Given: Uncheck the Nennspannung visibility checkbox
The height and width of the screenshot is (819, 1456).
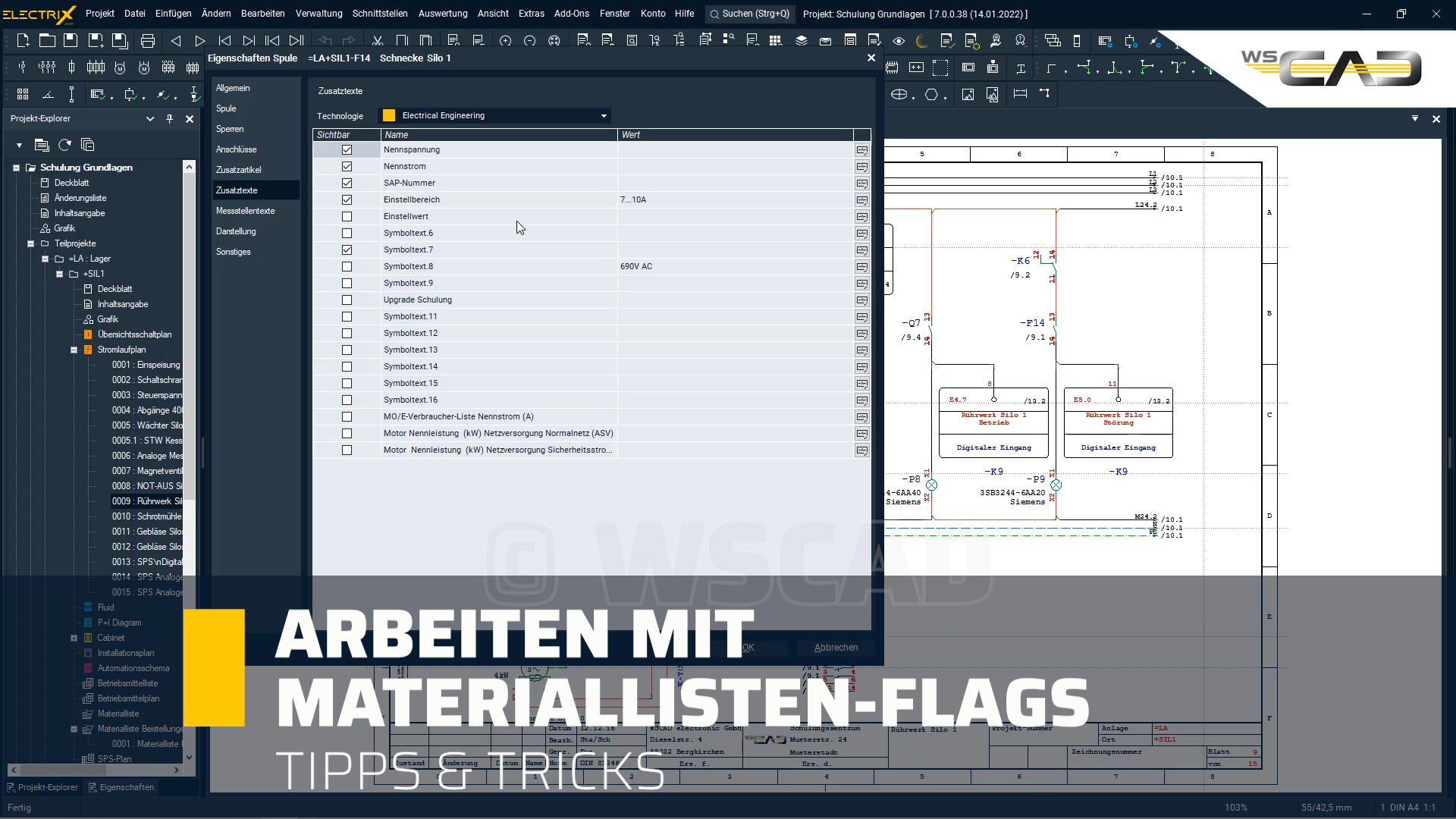Looking at the screenshot, I should click(x=347, y=149).
